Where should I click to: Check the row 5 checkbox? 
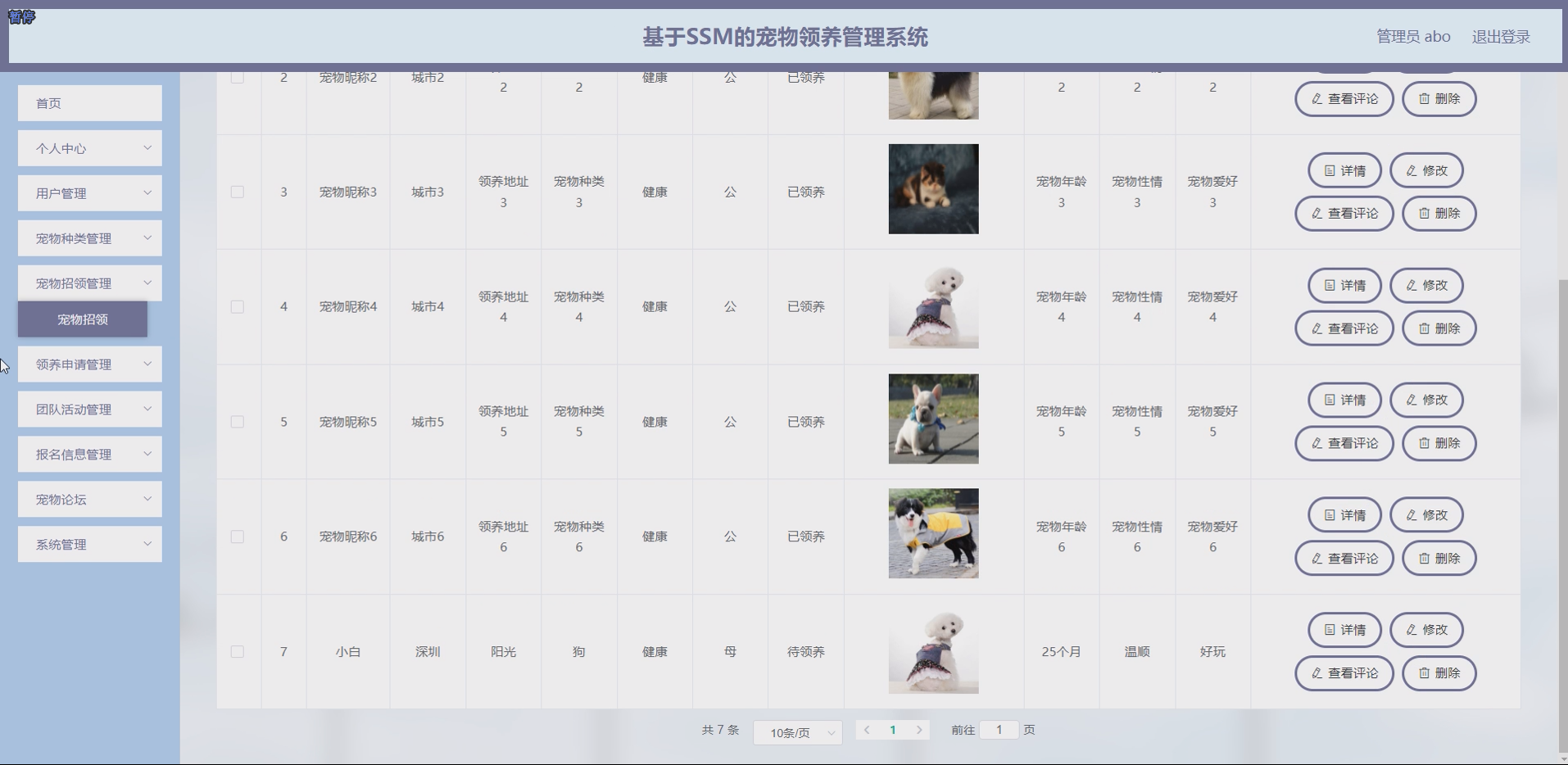pyautogui.click(x=238, y=422)
